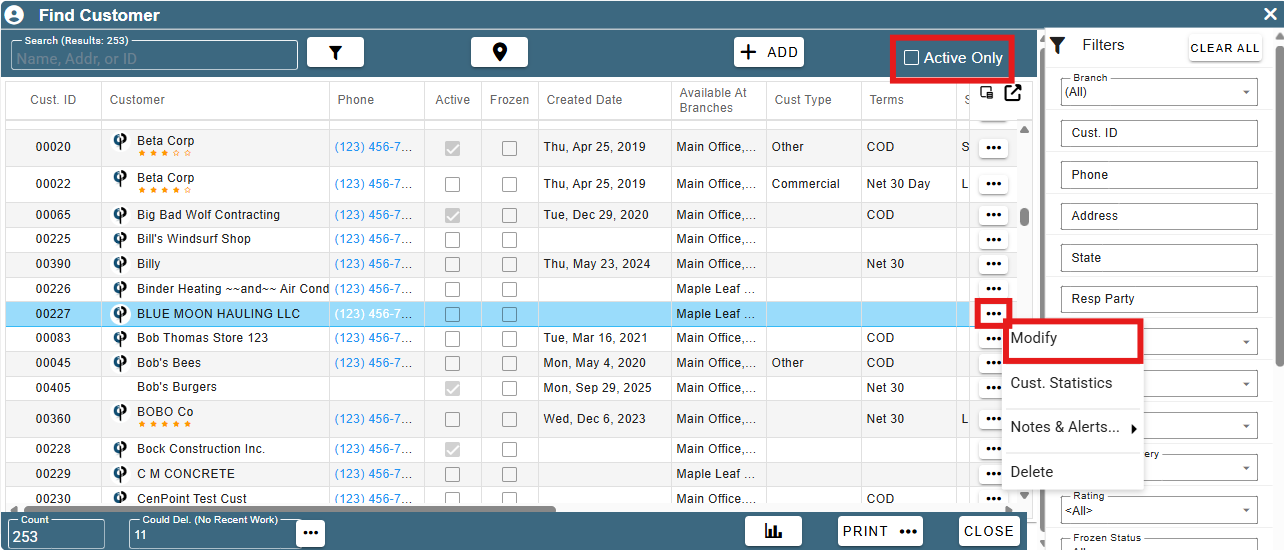Sort by the Cust Type column header
The height and width of the screenshot is (550, 1284).
[803, 100]
